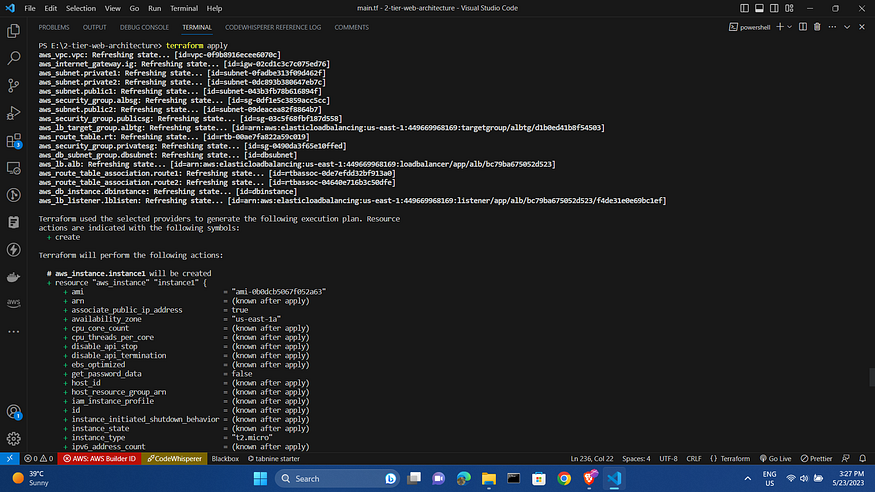The image size is (875, 492).
Task: Switch to Debug Console tab
Action: [144, 27]
